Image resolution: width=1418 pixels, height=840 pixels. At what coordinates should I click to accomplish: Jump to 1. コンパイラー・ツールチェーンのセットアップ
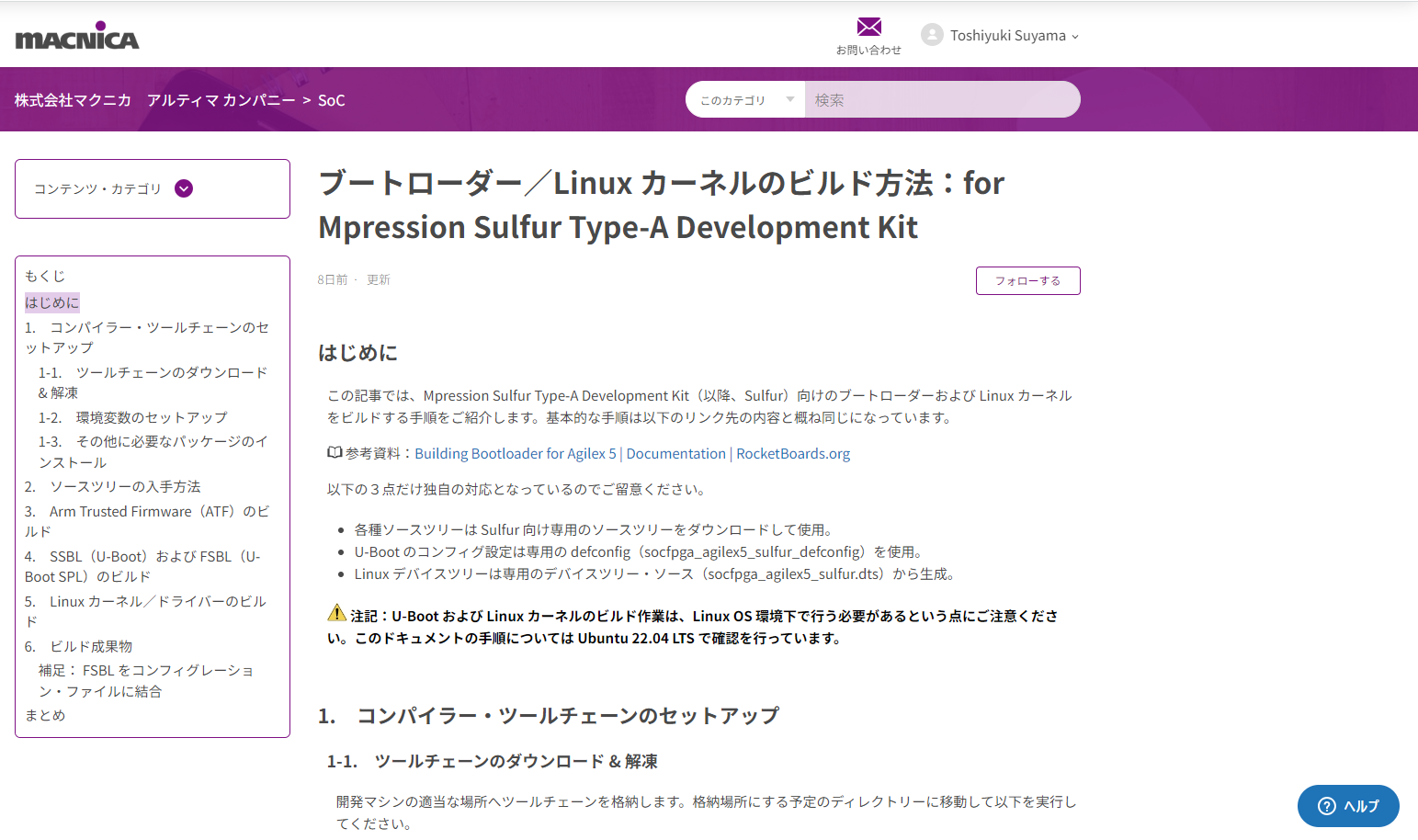[x=147, y=337]
